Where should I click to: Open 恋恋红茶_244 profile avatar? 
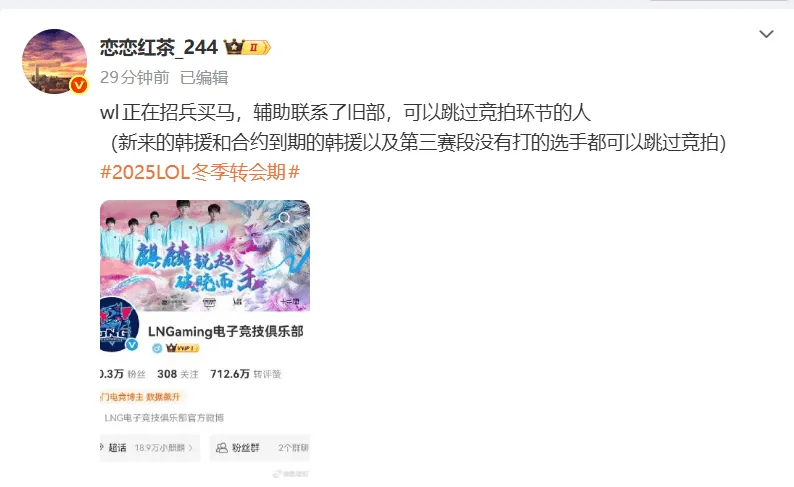[54, 61]
